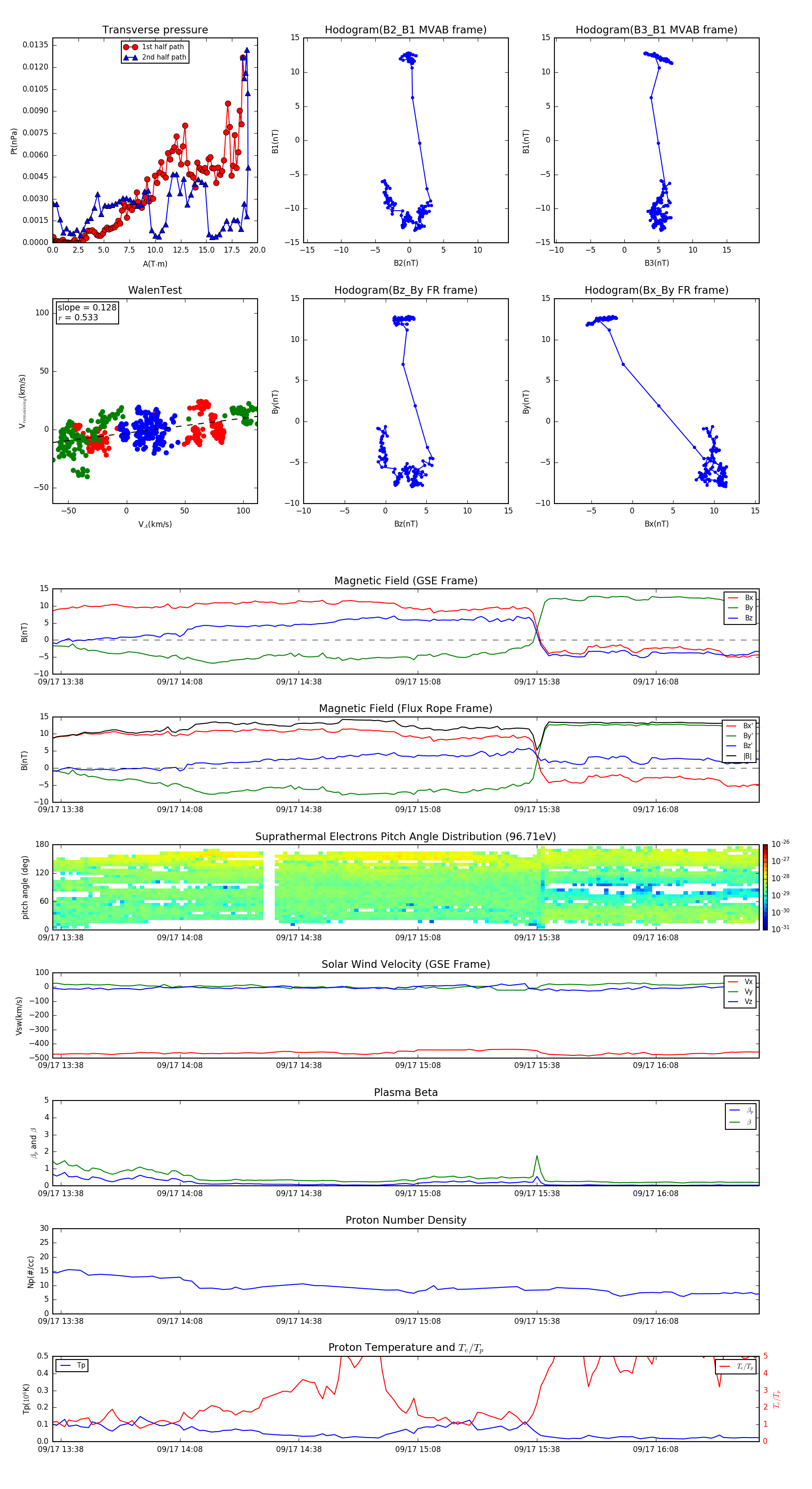
Task: Click '09/17 15:38' tick under GSE magnetic field
Action: click(x=537, y=682)
